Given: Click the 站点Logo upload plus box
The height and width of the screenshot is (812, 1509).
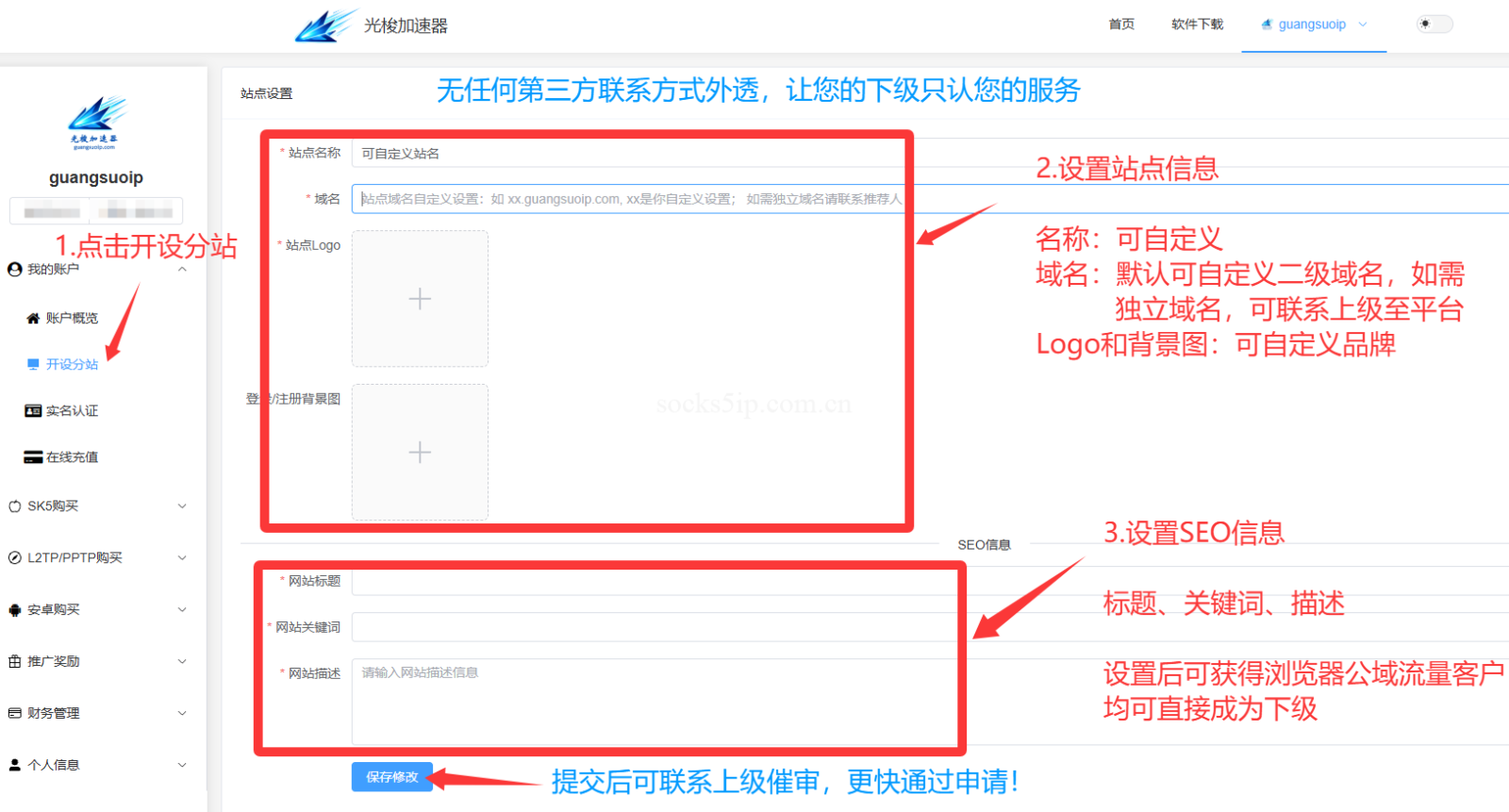Looking at the screenshot, I should point(420,299).
